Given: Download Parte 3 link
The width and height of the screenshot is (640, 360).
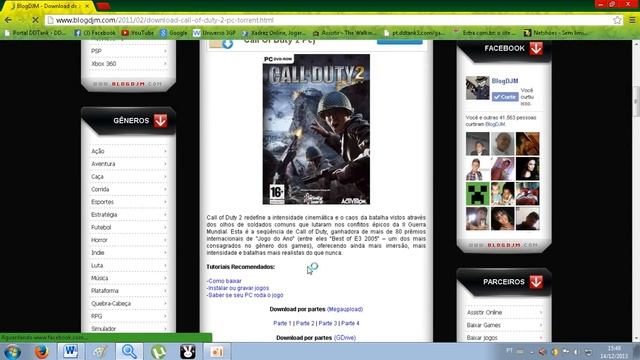Looking at the screenshot, I should 328,323.
